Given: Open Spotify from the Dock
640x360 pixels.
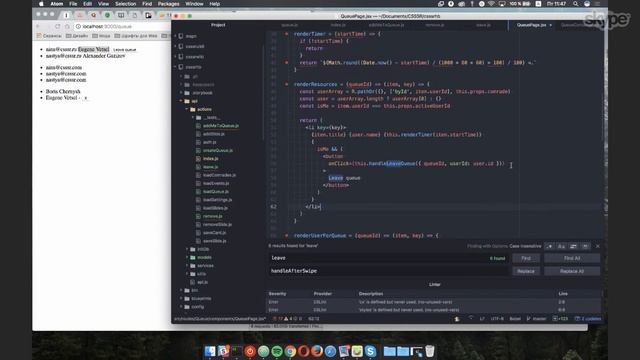Looking at the screenshot, I should tap(277, 351).
